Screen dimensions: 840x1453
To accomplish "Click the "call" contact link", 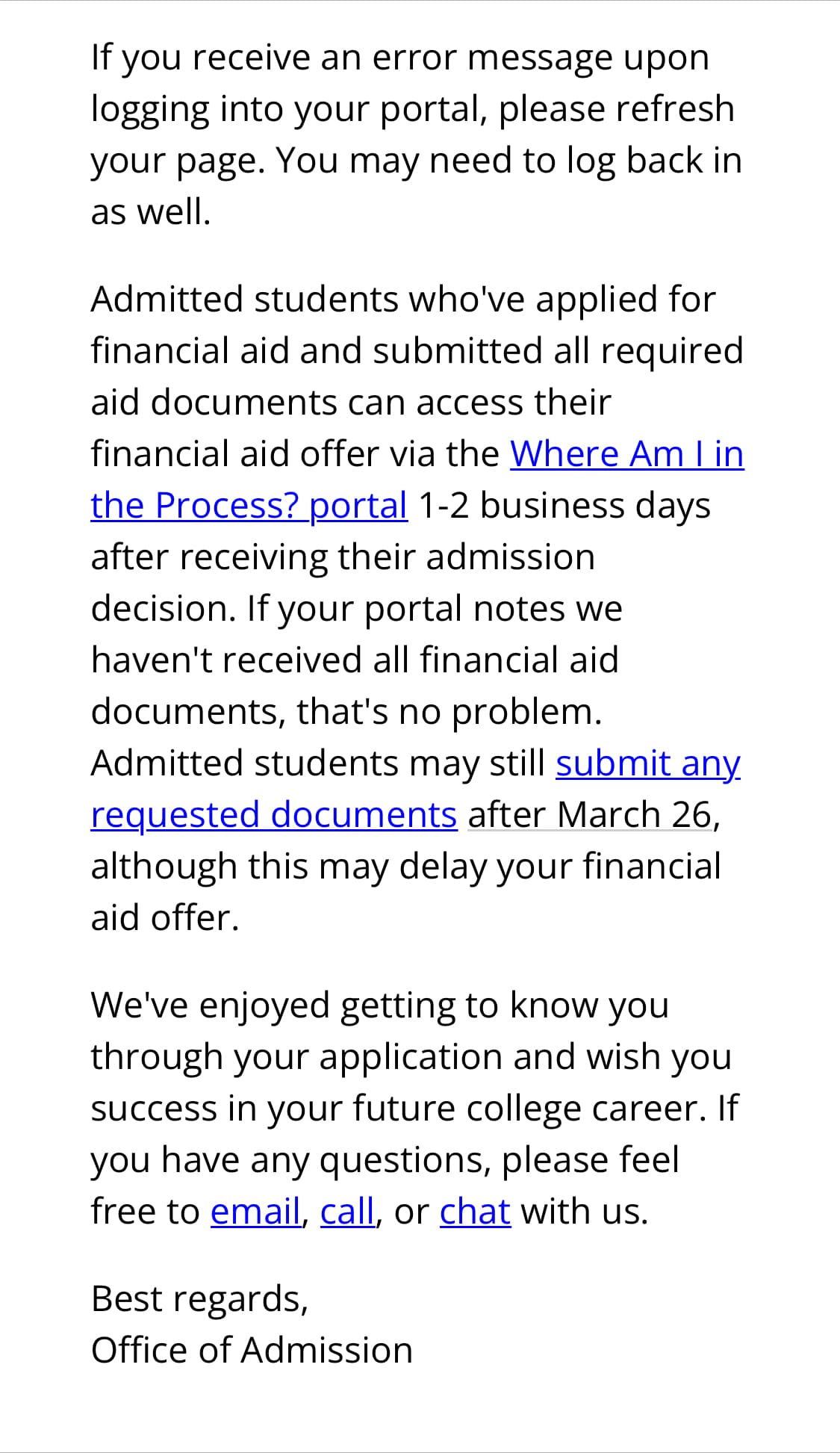I will [x=347, y=1211].
